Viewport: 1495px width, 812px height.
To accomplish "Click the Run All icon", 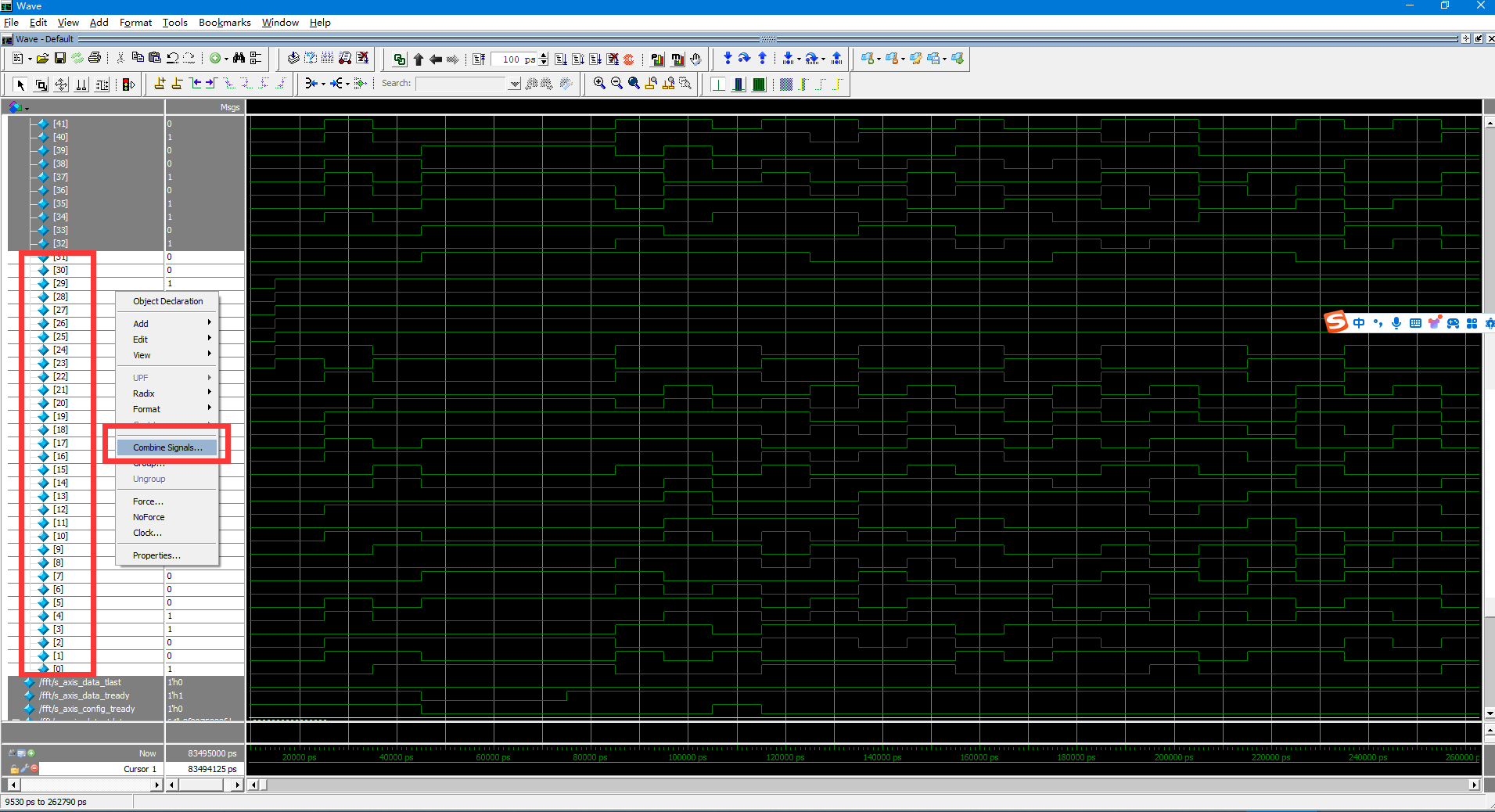I will (x=595, y=59).
